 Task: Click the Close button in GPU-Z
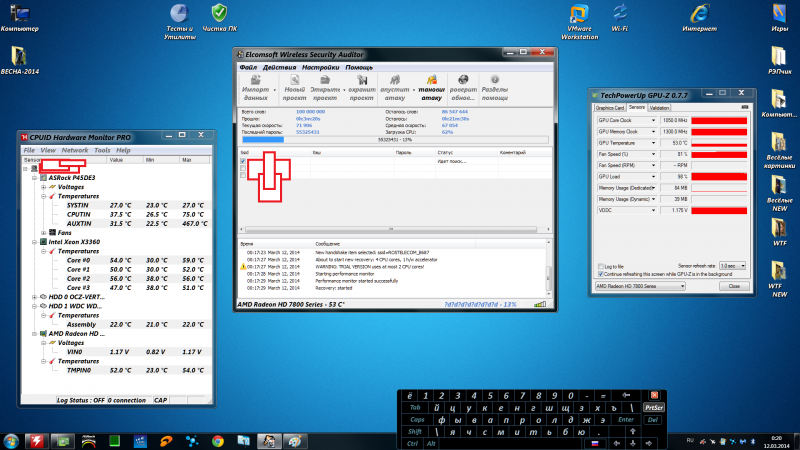tap(734, 286)
